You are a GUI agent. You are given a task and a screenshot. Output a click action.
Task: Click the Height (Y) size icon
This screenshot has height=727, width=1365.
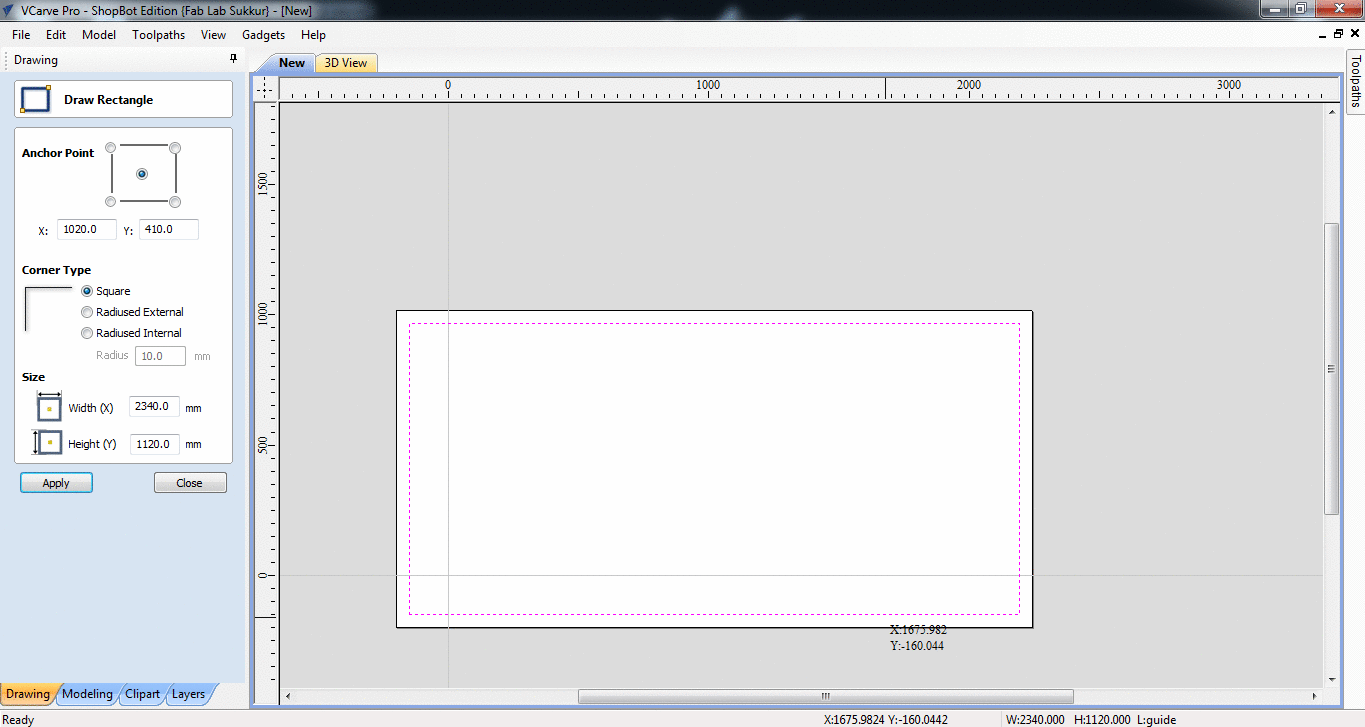(48, 443)
